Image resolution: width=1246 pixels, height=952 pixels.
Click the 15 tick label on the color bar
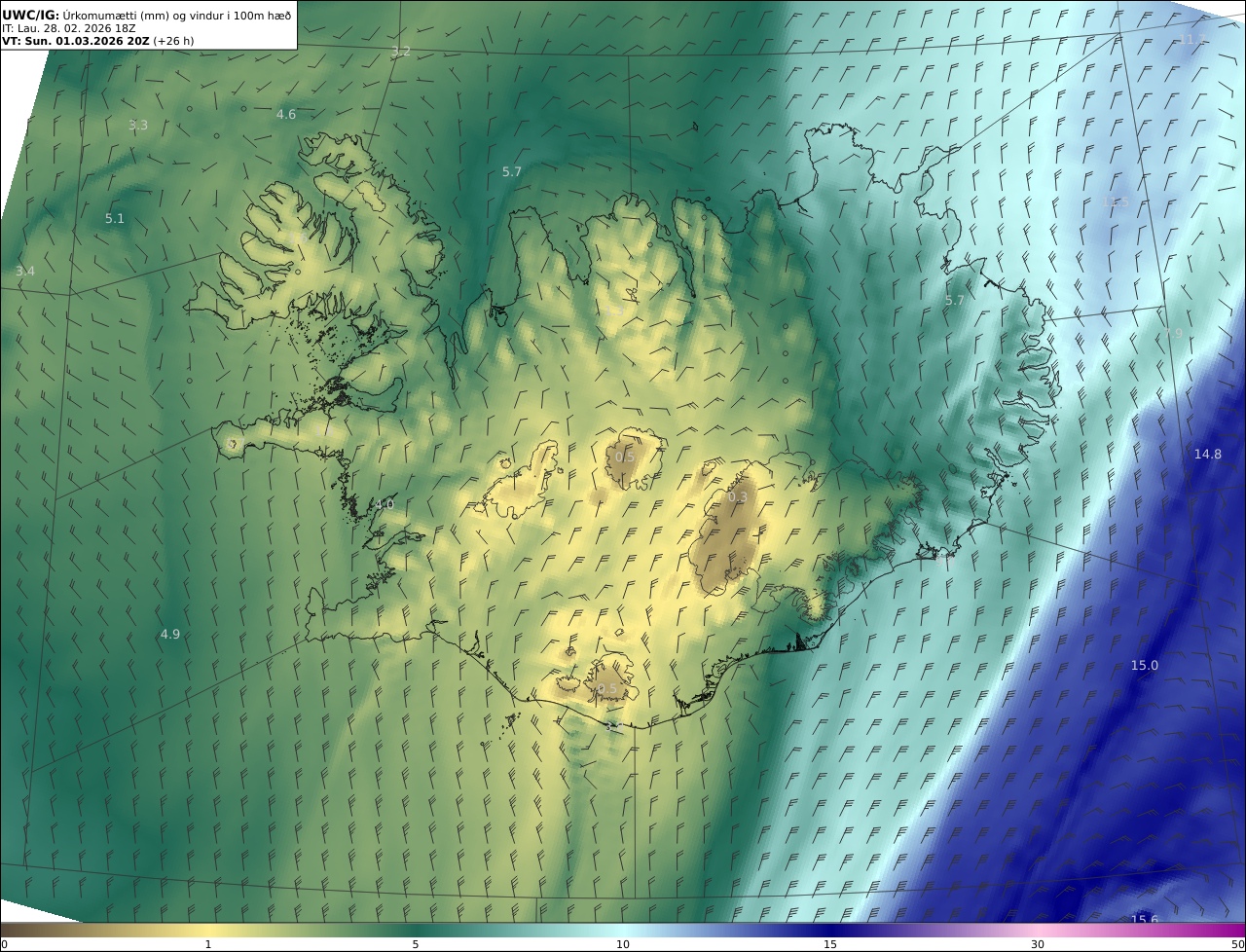(830, 944)
